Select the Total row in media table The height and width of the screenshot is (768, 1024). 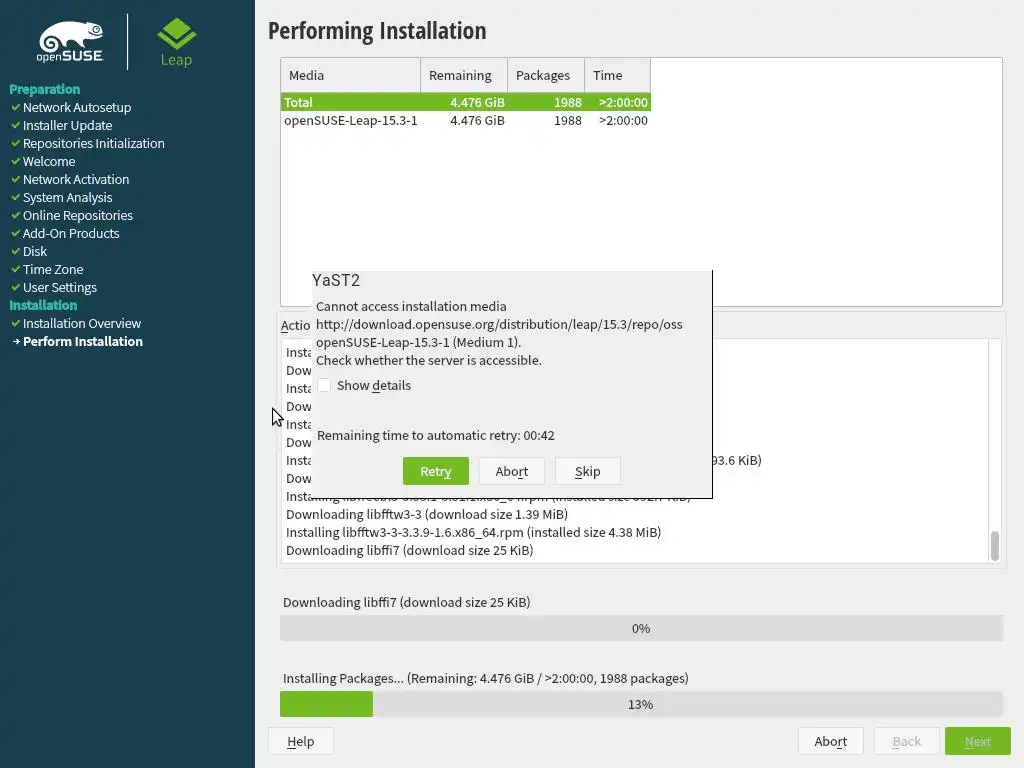(x=466, y=102)
